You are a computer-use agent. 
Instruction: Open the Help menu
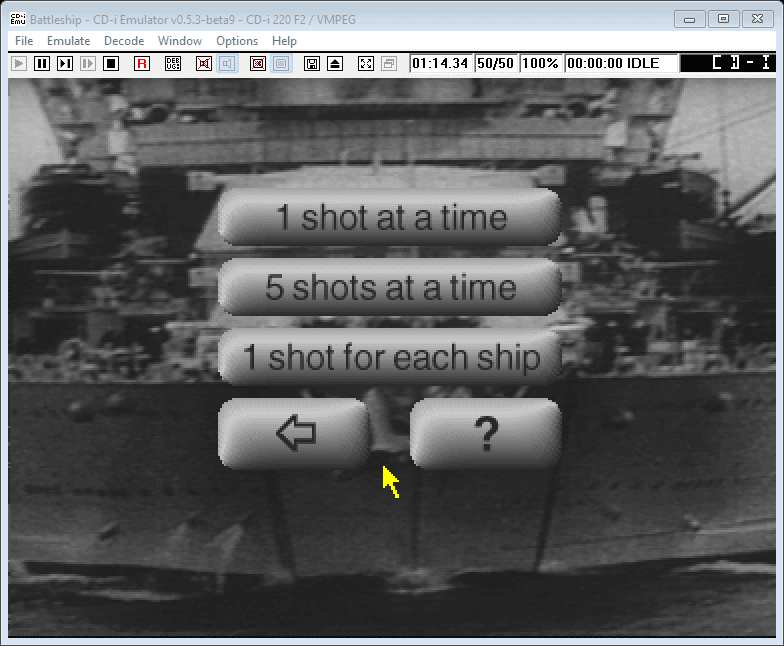[x=284, y=41]
